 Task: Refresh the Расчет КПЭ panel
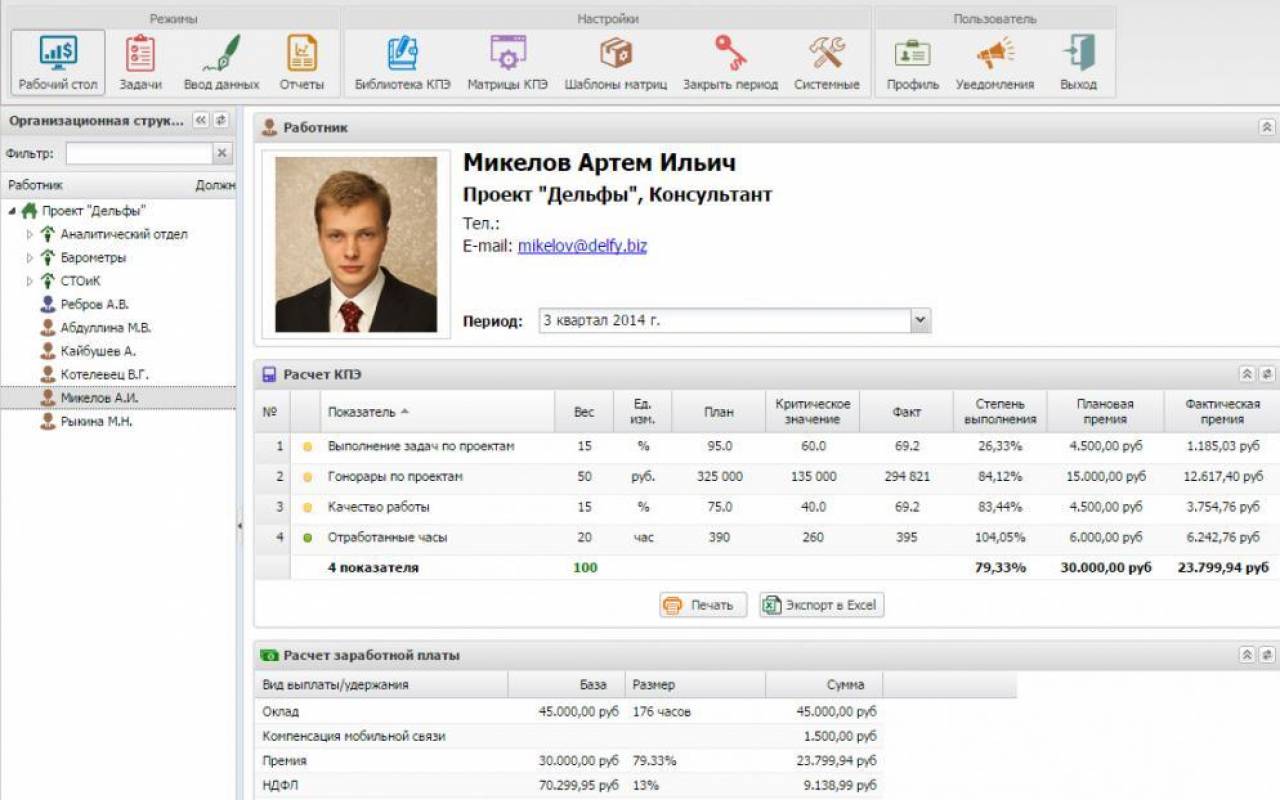click(x=1267, y=374)
